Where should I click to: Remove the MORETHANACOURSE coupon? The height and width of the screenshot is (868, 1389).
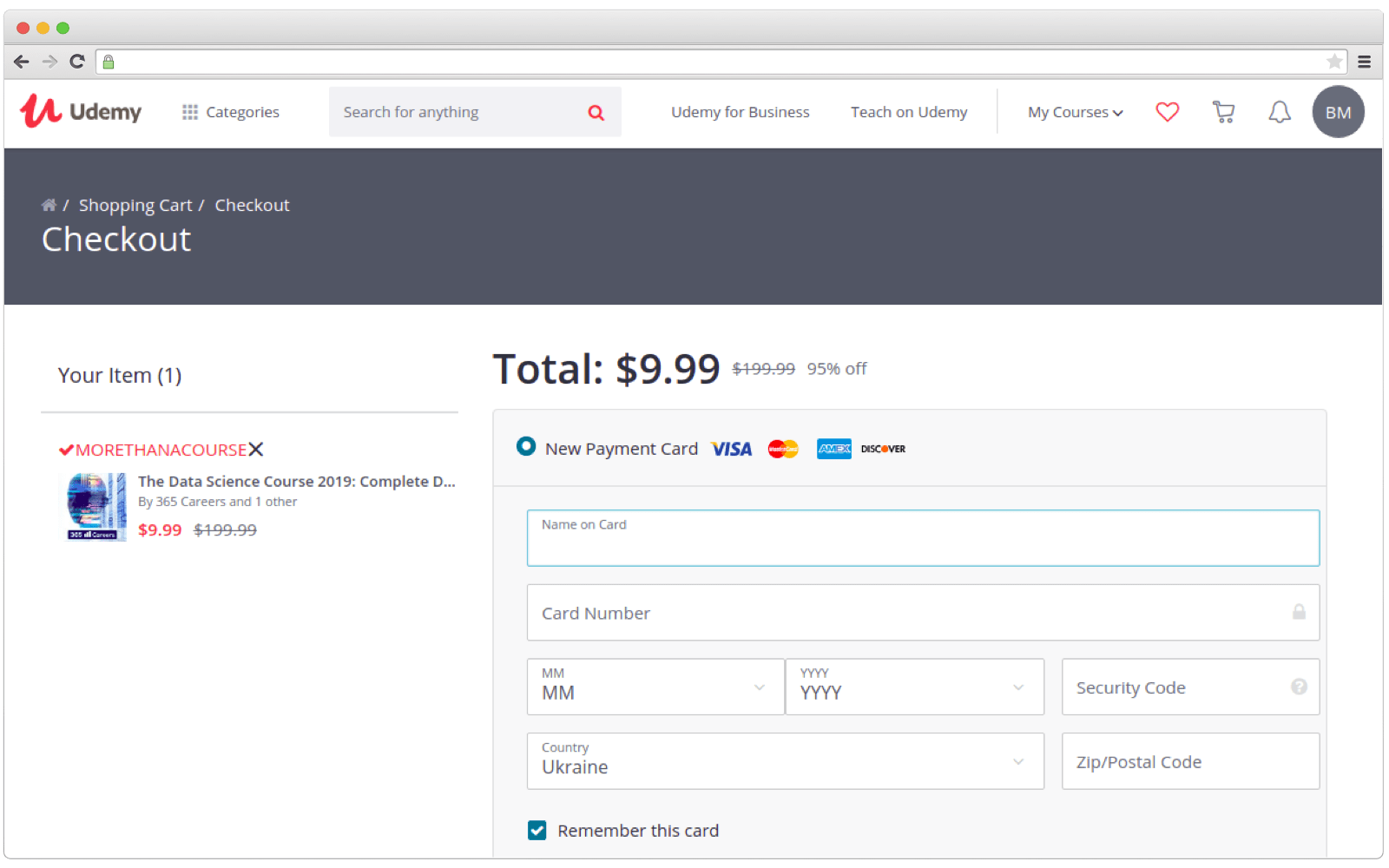pyautogui.click(x=256, y=449)
